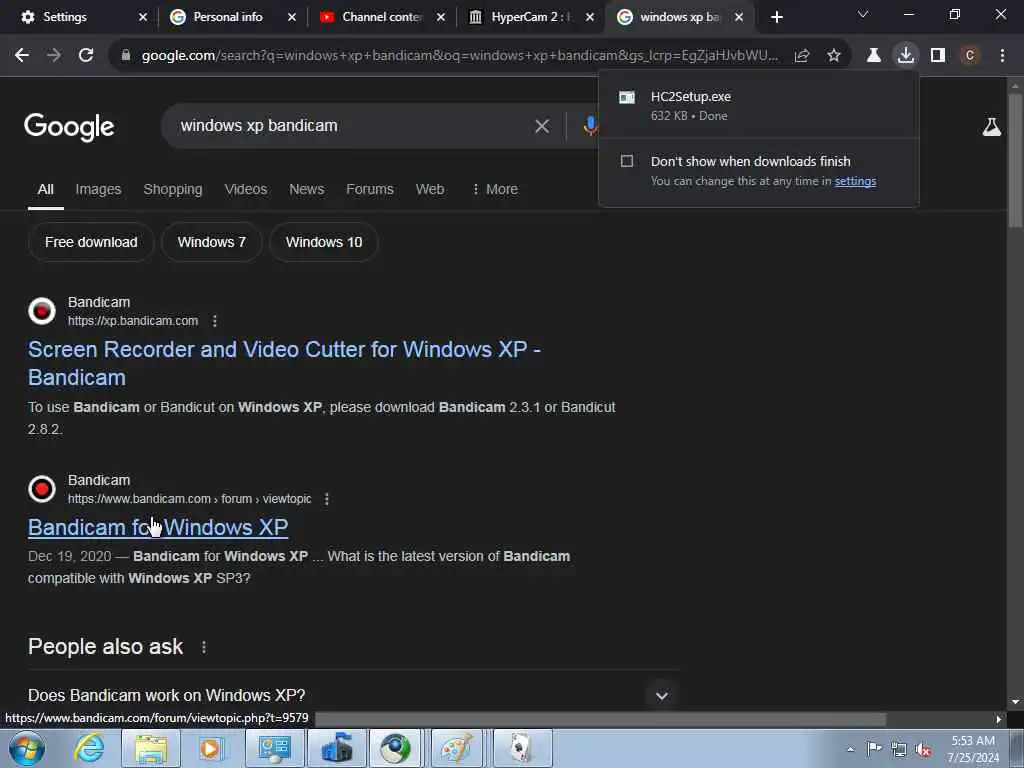Bookmark this page with the star icon
Screen dimensions: 1024x768
point(834,56)
